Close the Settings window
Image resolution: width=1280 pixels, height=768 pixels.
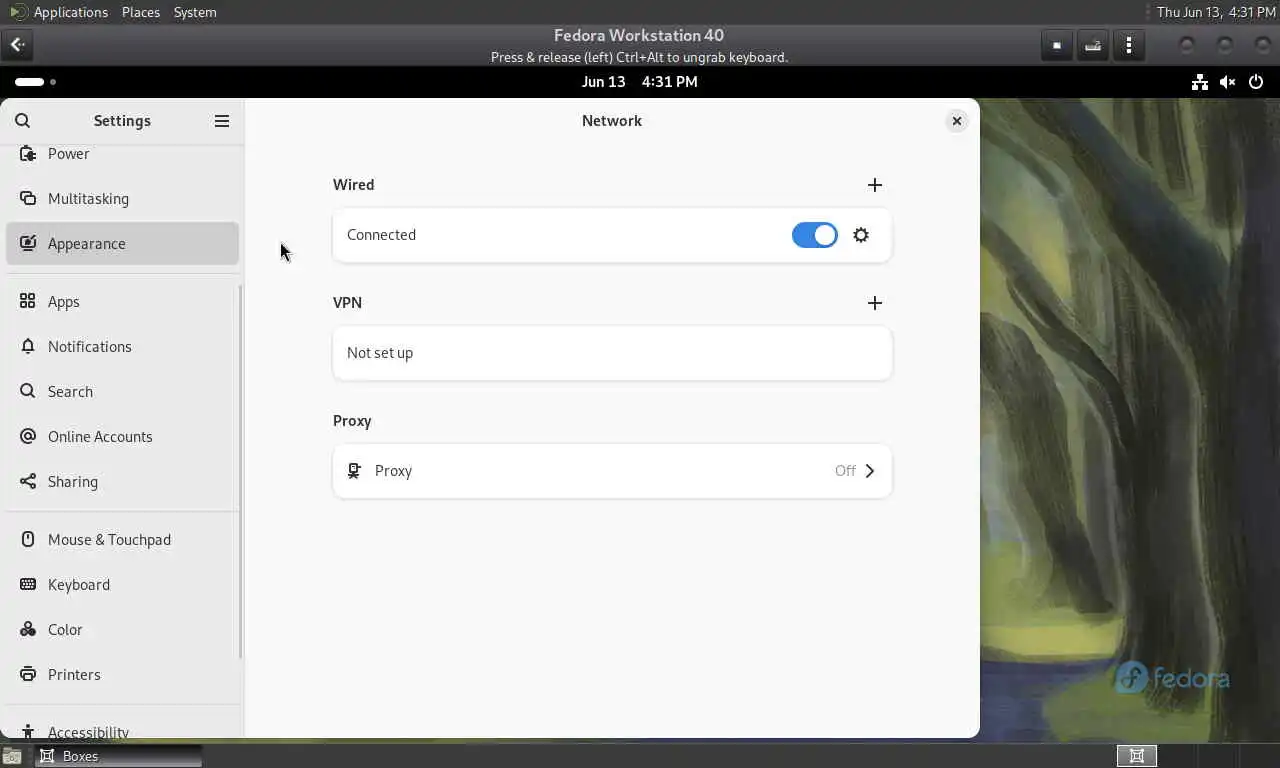tap(957, 121)
